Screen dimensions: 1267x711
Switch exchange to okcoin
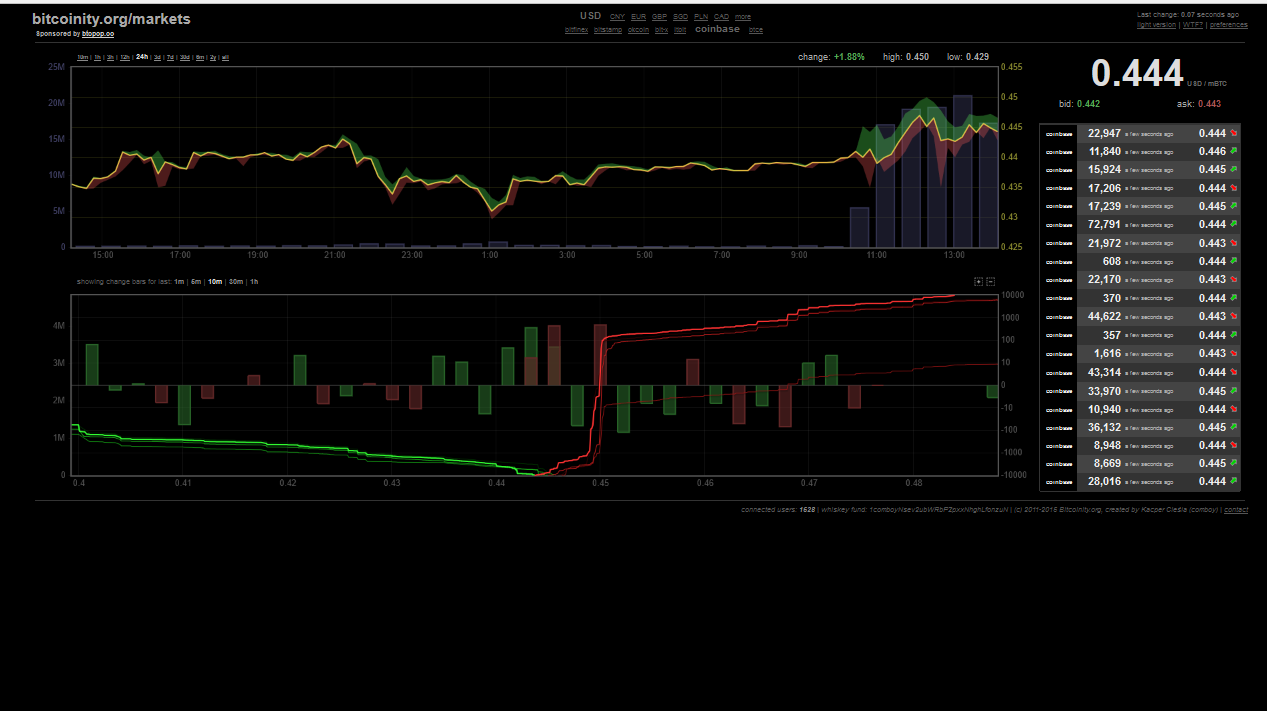click(638, 30)
